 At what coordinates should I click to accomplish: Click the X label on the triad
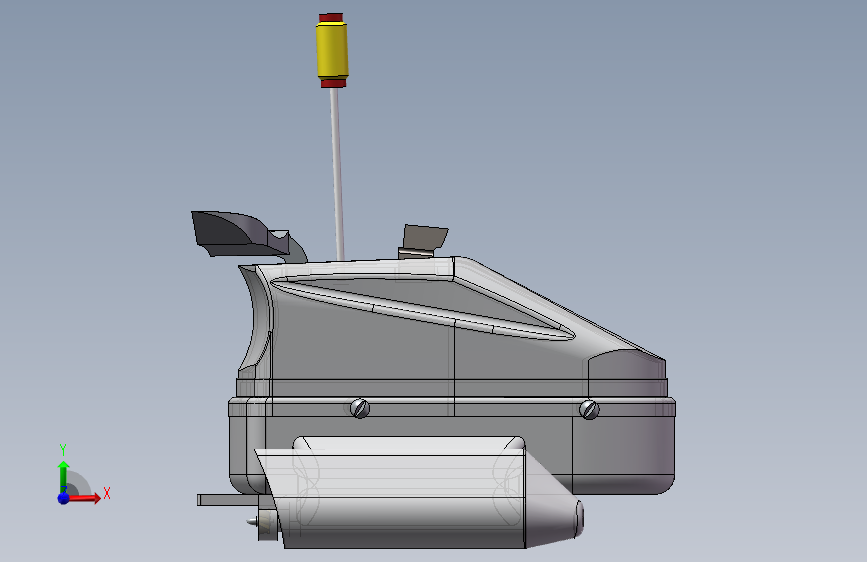pos(107,493)
